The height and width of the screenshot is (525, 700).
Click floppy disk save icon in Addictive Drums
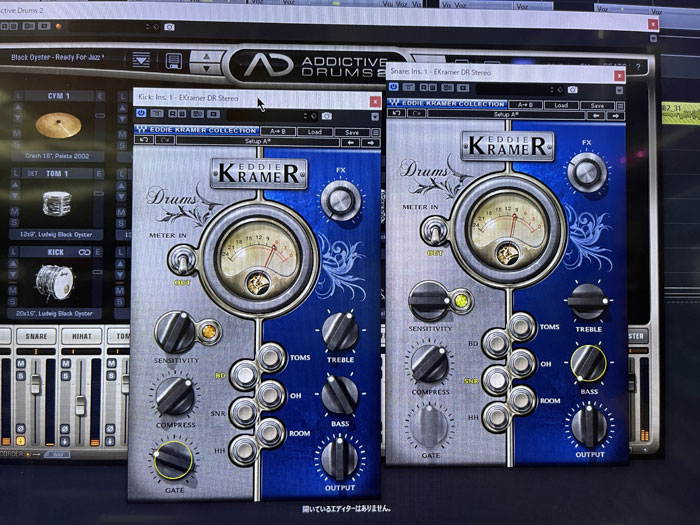pyautogui.click(x=173, y=61)
